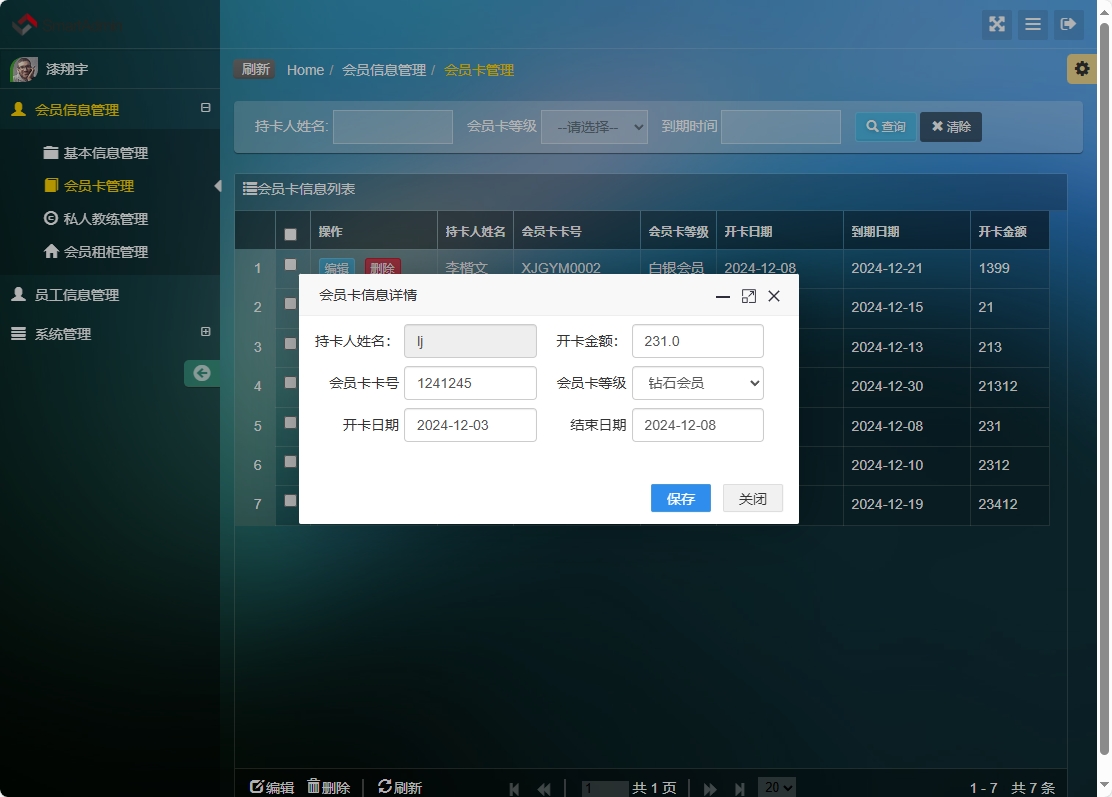Viewport: 1112px width, 797px height.
Task: Open the settings gear below the toolbar
Action: coord(1081,69)
